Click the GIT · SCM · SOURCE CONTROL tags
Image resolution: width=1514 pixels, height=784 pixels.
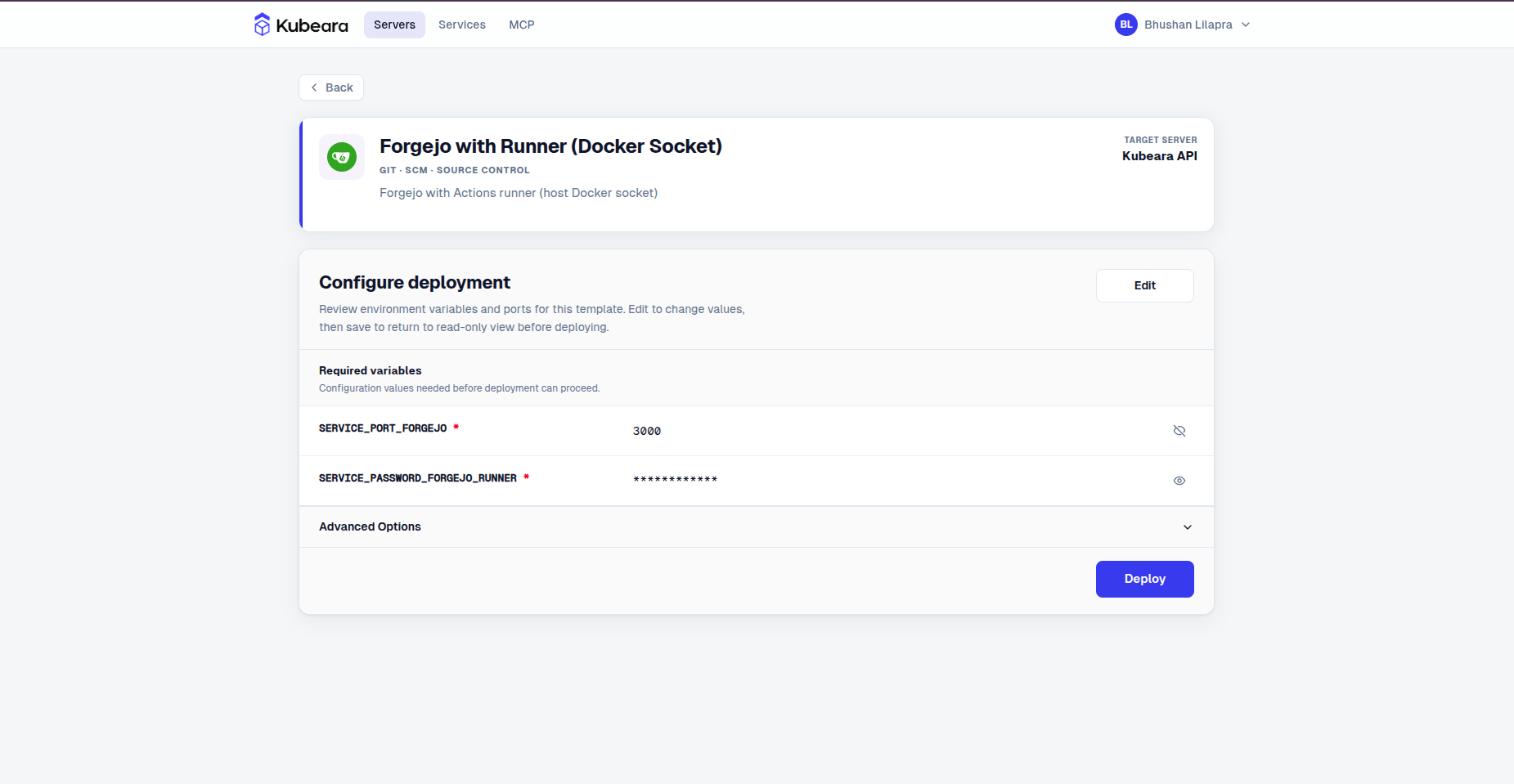455,170
